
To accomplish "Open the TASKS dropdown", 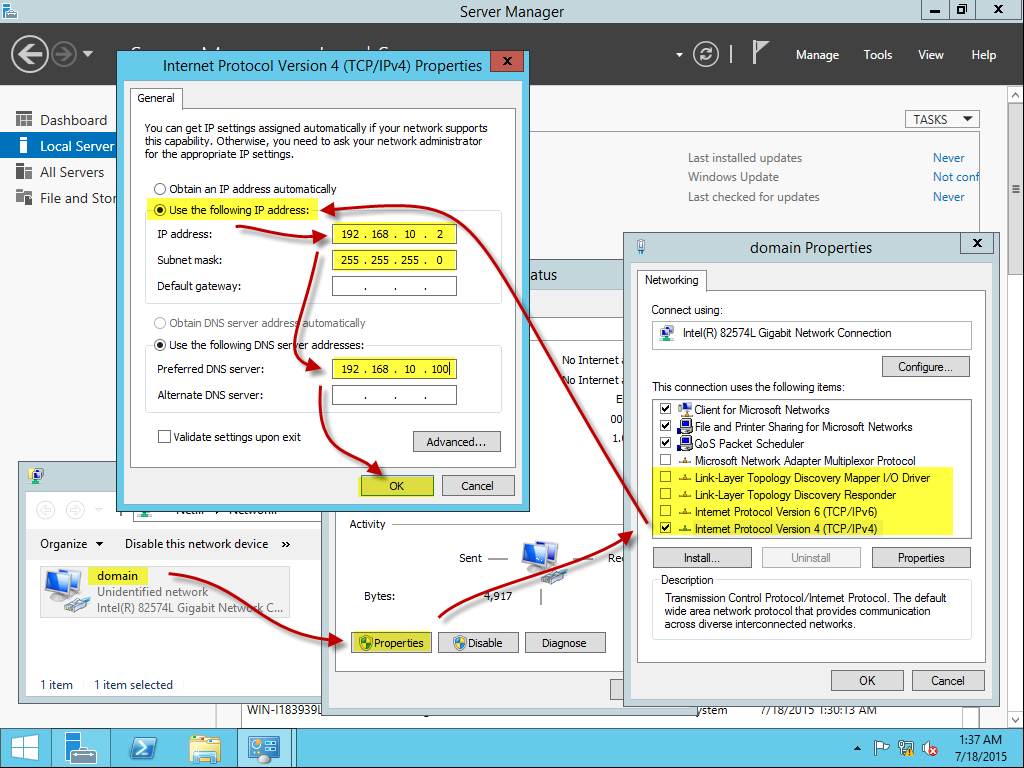I will [x=942, y=120].
